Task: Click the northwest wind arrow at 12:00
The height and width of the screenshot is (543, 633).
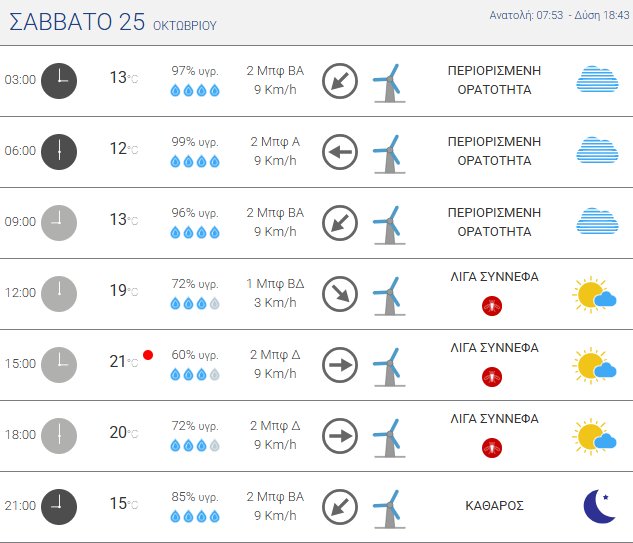Action: [x=340, y=294]
